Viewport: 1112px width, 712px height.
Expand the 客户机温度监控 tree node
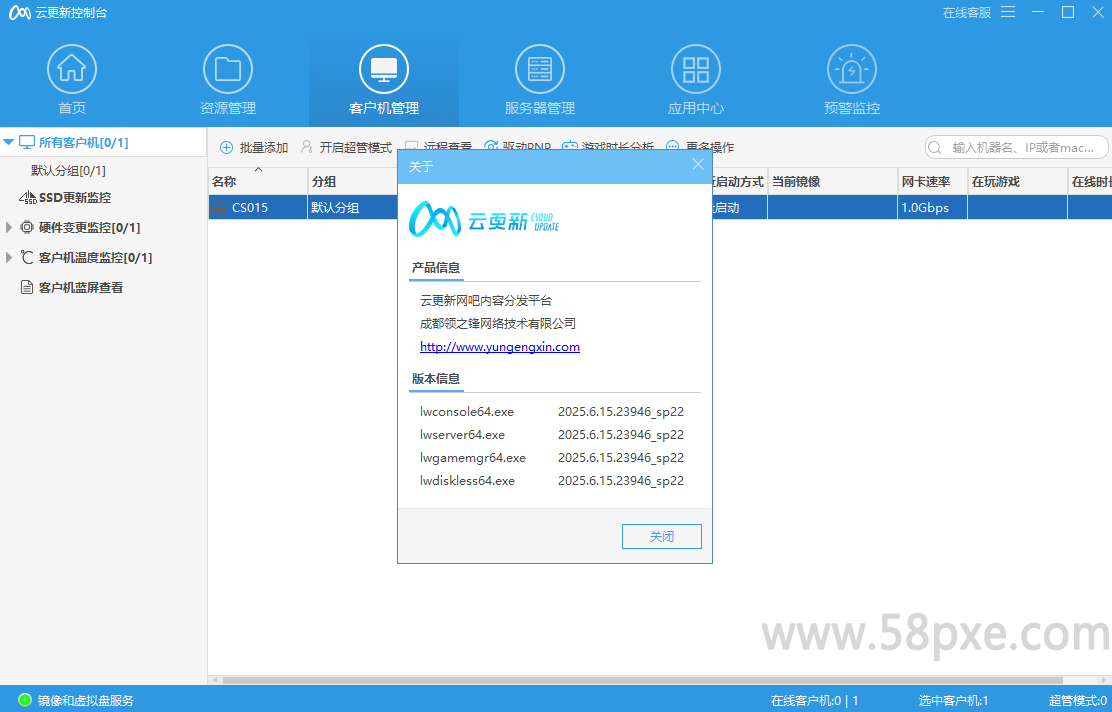(x=9, y=257)
